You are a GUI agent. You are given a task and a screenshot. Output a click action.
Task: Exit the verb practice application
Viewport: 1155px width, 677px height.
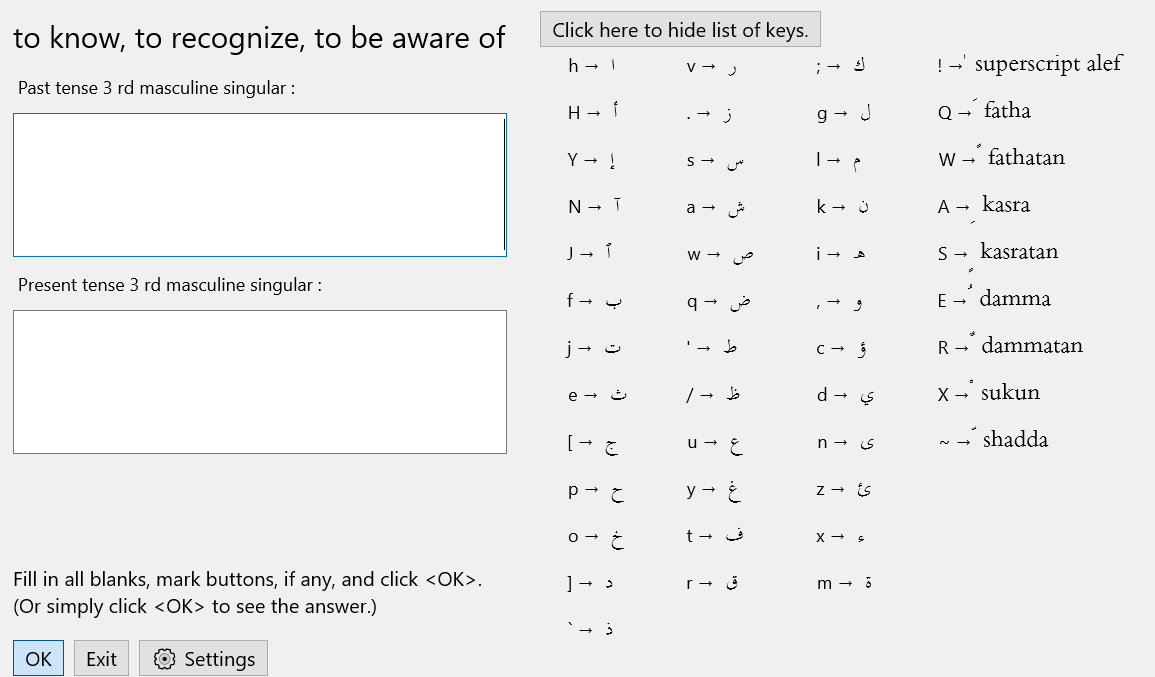[x=101, y=657]
